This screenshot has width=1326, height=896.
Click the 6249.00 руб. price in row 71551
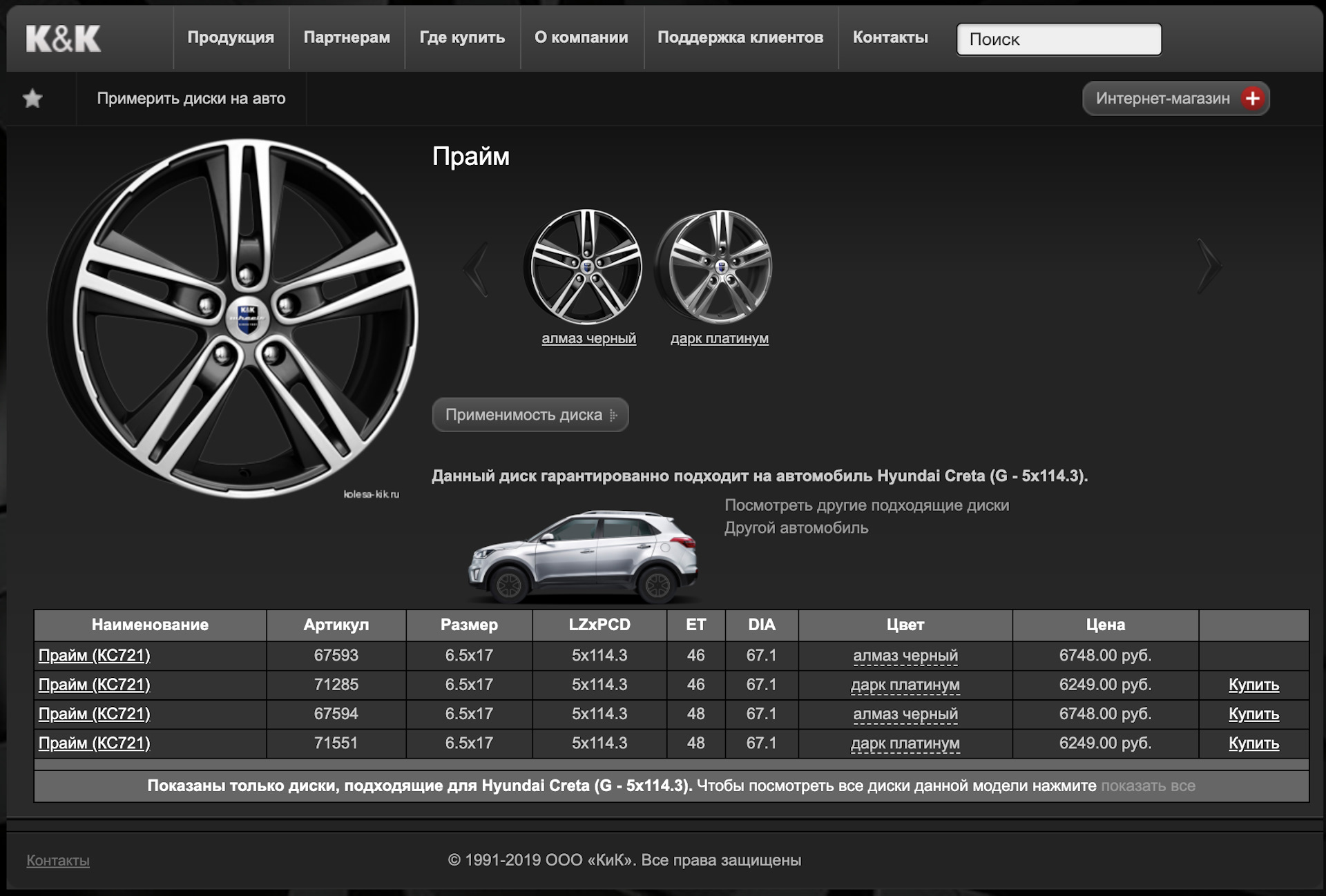coord(1106,743)
